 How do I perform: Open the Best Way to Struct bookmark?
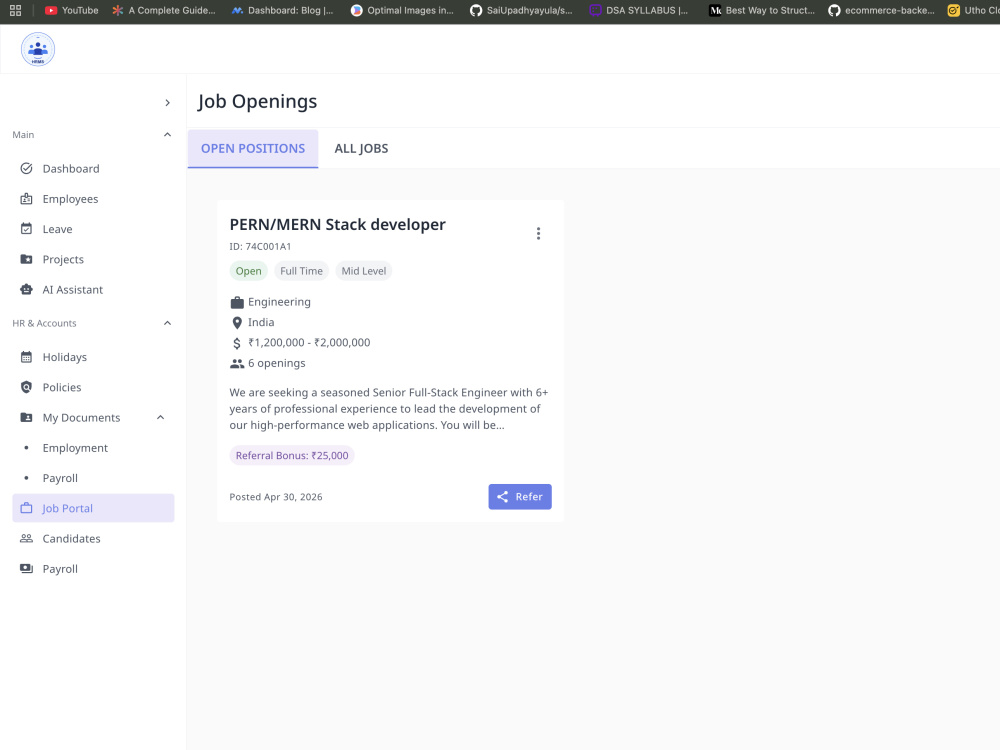click(x=762, y=10)
